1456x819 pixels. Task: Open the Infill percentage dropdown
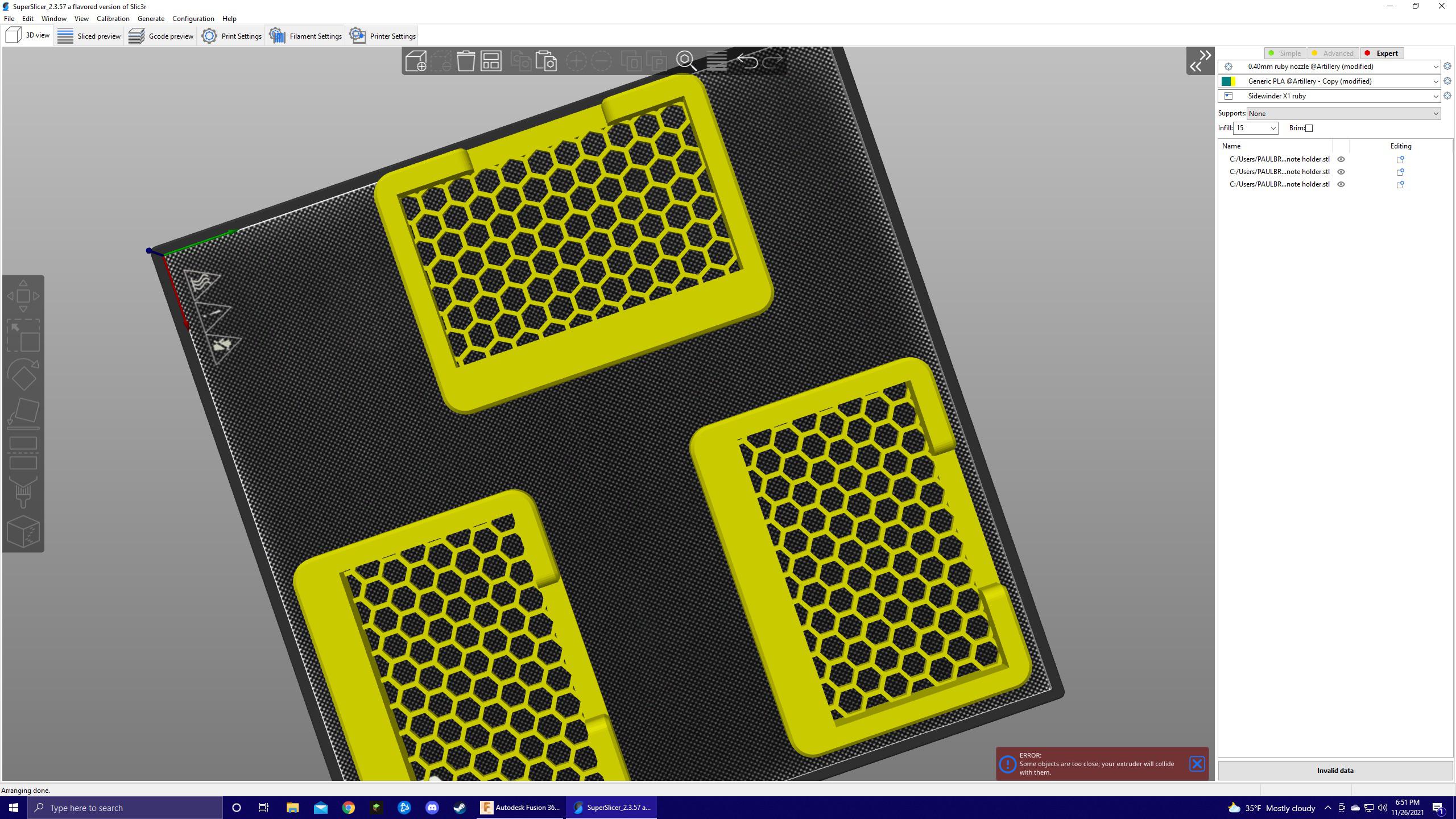[1255, 128]
